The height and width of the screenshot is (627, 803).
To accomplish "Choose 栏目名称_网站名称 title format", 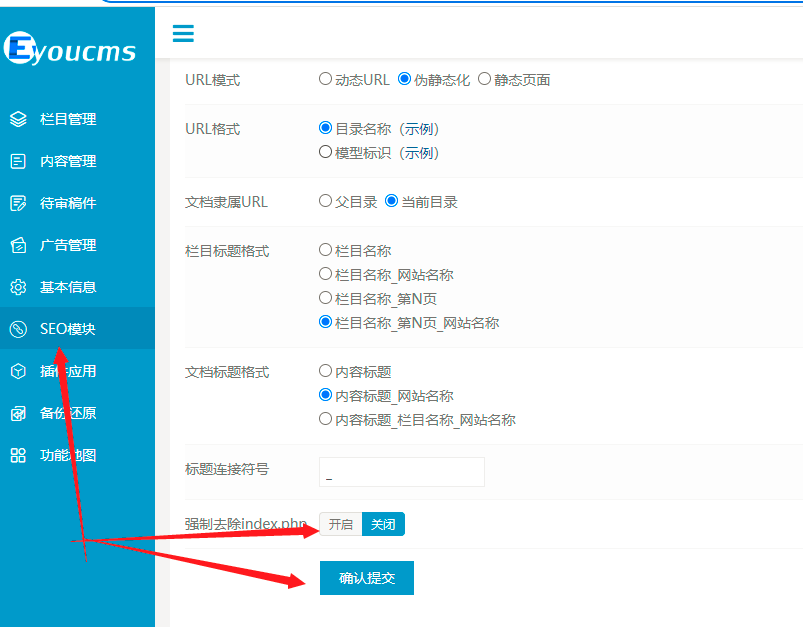I will [325, 274].
